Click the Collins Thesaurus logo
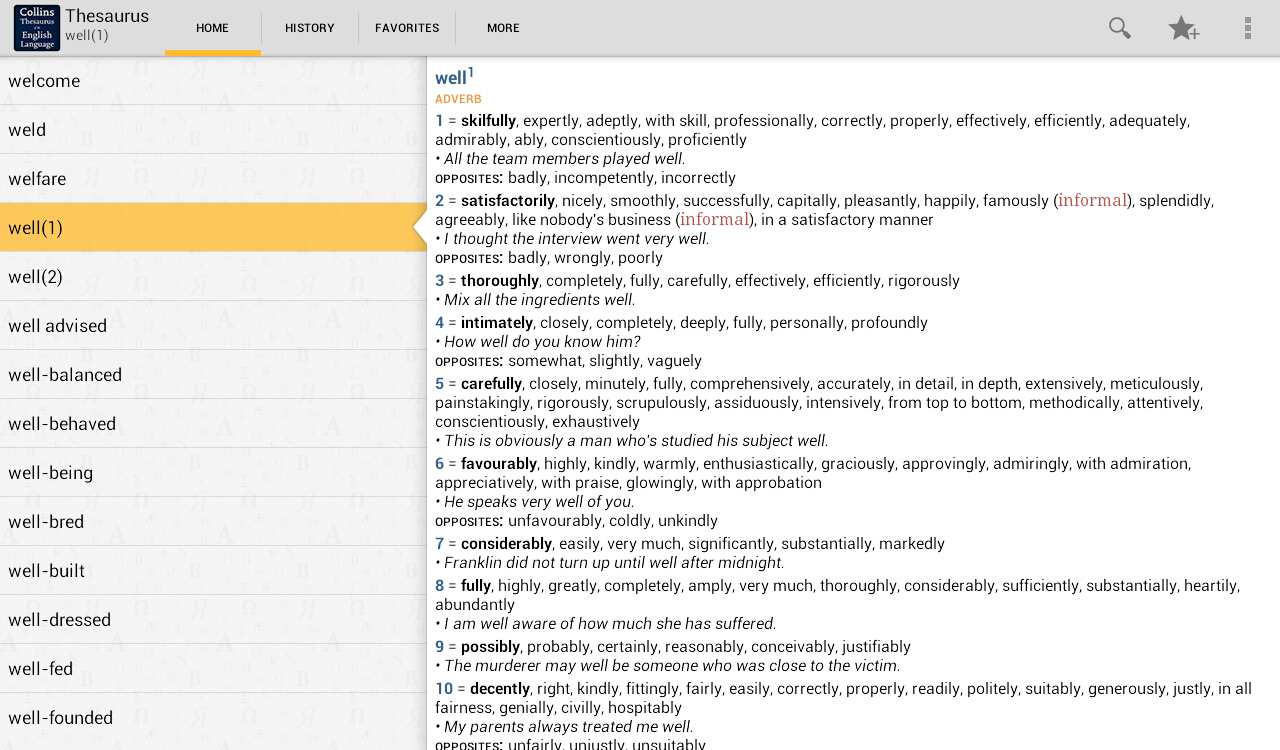The image size is (1280, 750). 36,27
